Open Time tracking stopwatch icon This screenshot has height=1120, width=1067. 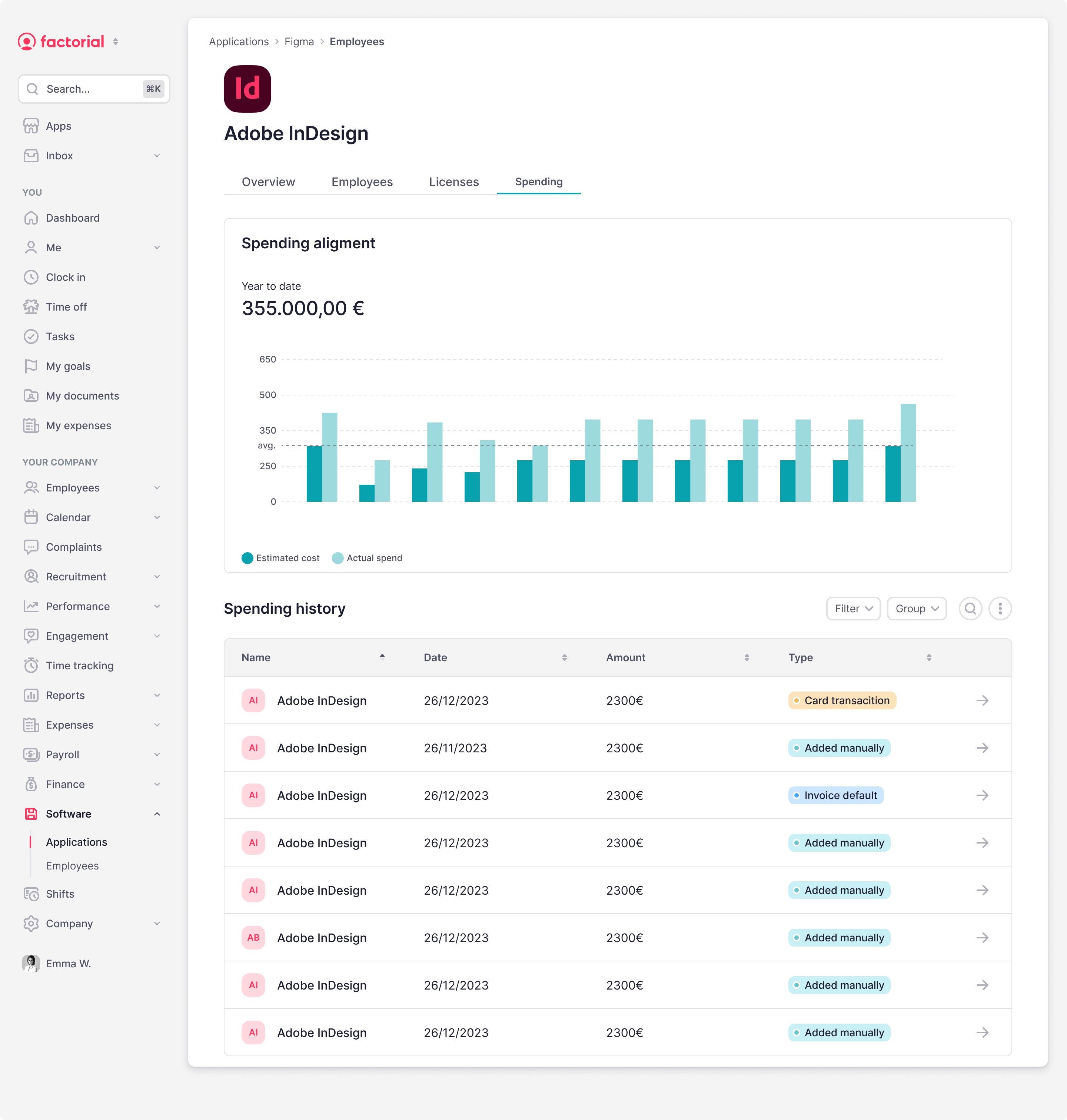click(31, 666)
